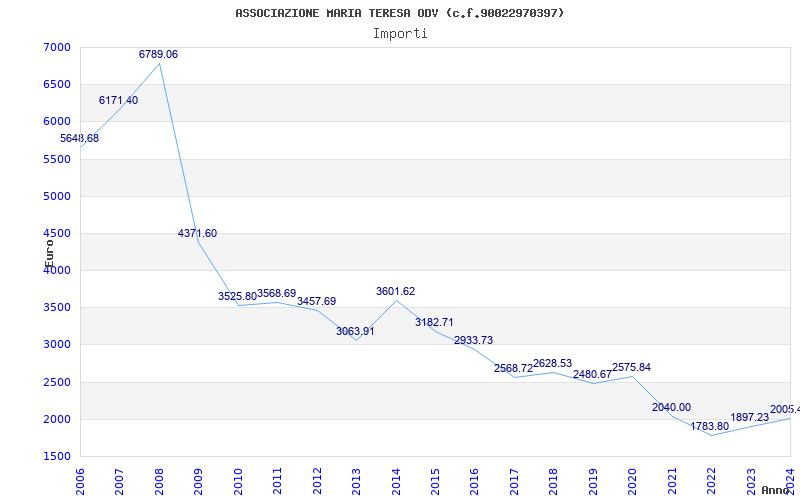
Task: Click the x-axis year 2021
Action: 672,481
